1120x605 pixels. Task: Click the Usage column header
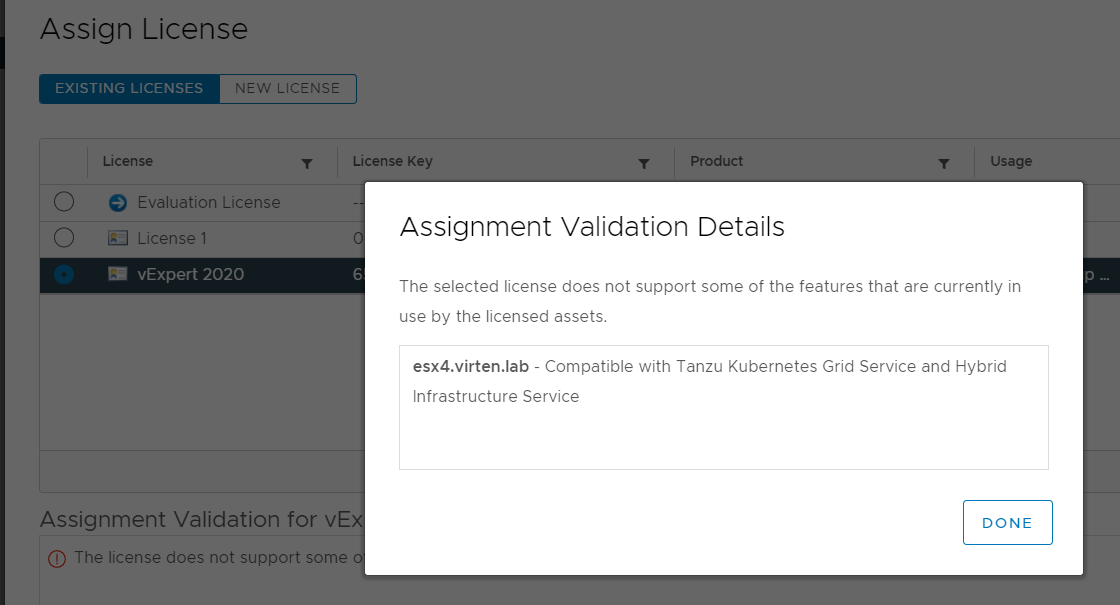click(x=1011, y=161)
